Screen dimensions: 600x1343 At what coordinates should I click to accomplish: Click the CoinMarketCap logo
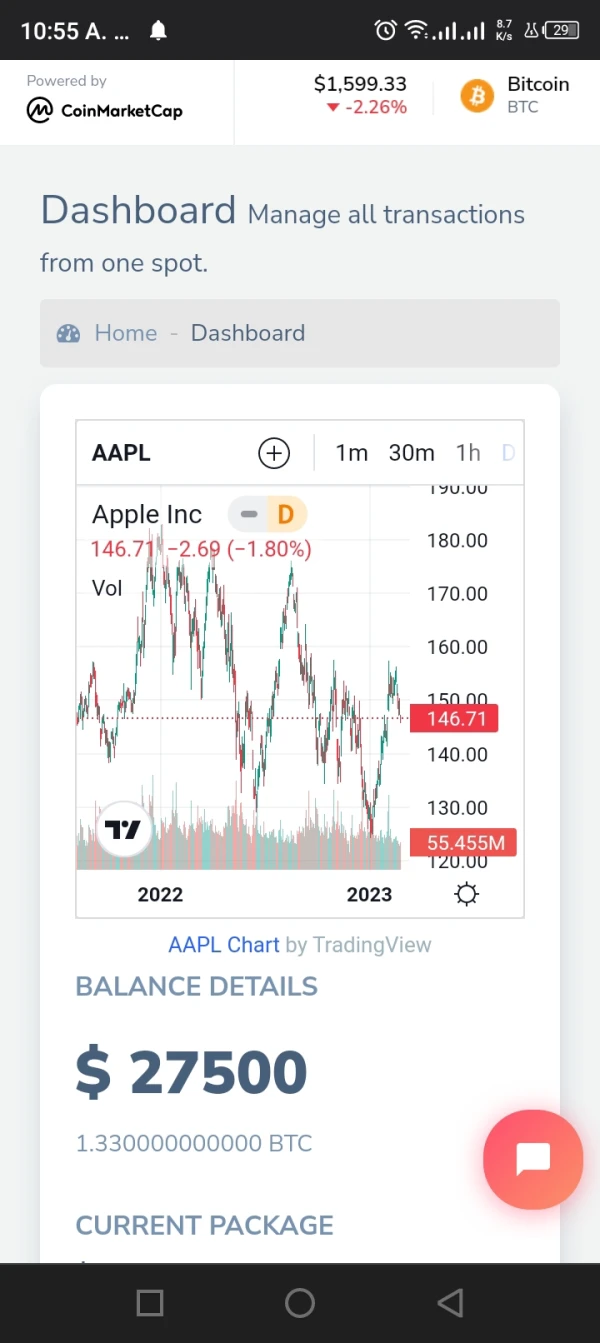click(105, 110)
